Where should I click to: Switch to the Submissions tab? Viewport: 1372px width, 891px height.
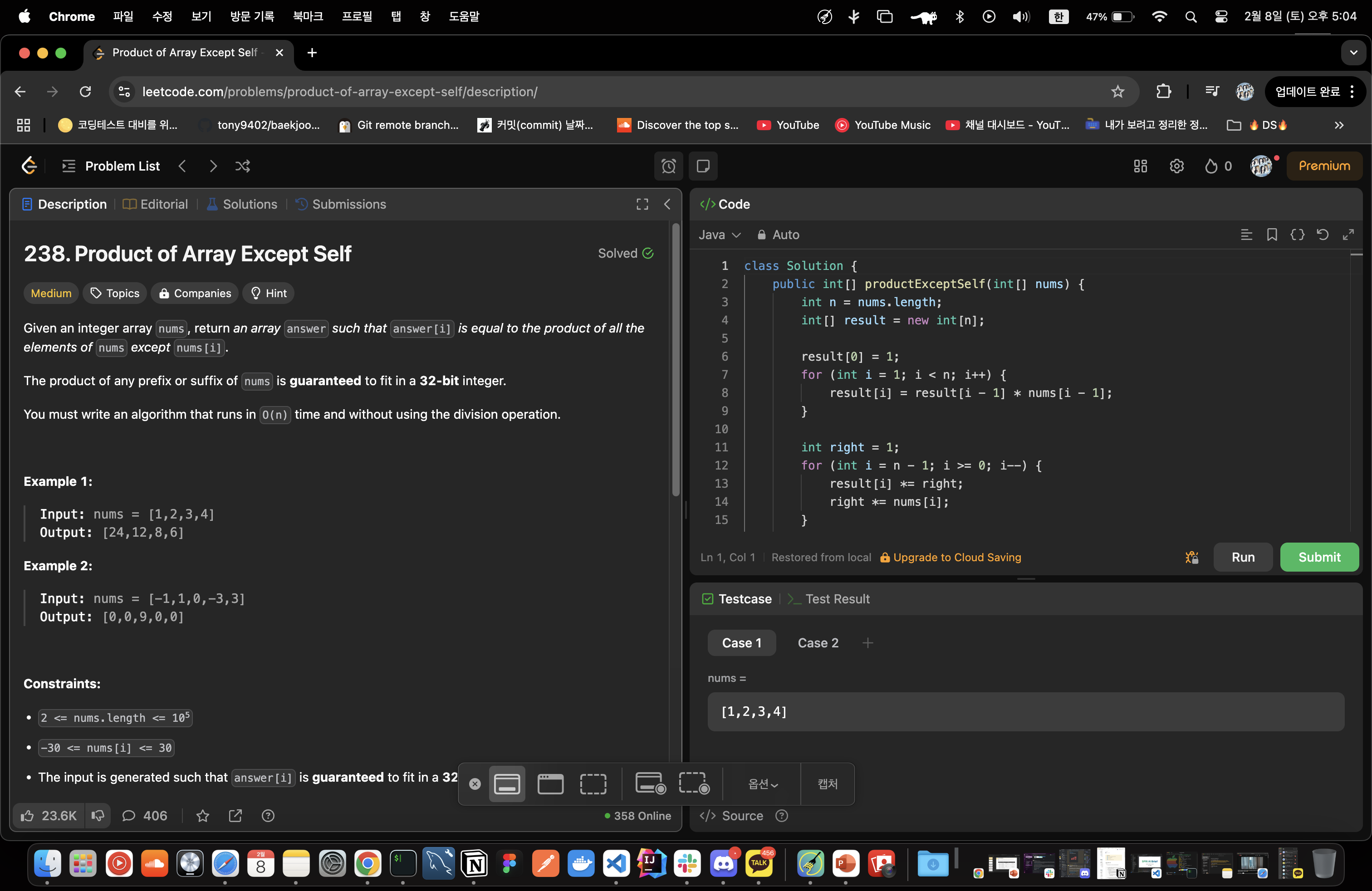[341, 204]
